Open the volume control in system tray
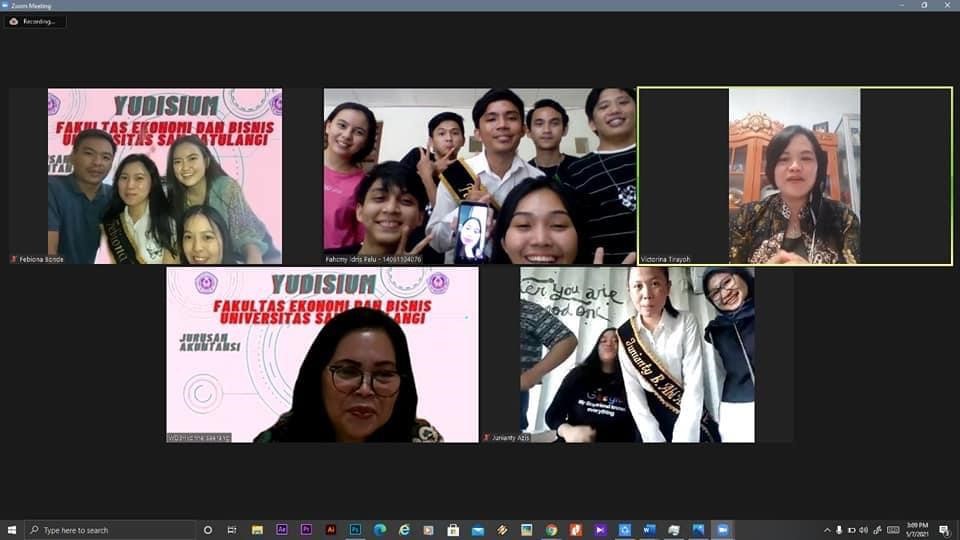This screenshot has height=540, width=960. click(864, 529)
